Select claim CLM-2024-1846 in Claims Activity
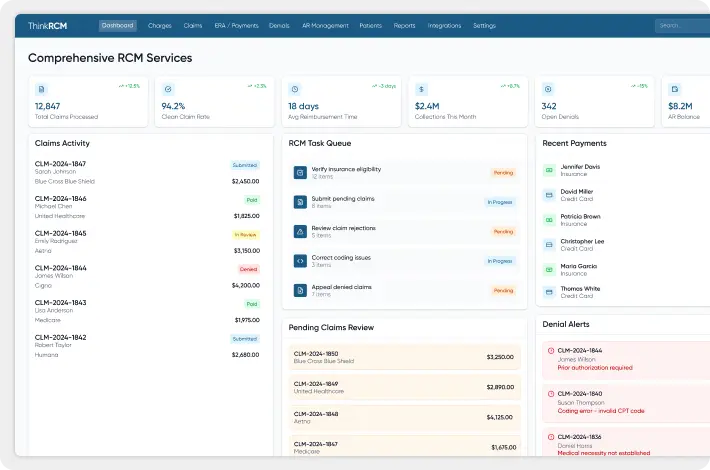The height and width of the screenshot is (470, 710). (x=147, y=207)
